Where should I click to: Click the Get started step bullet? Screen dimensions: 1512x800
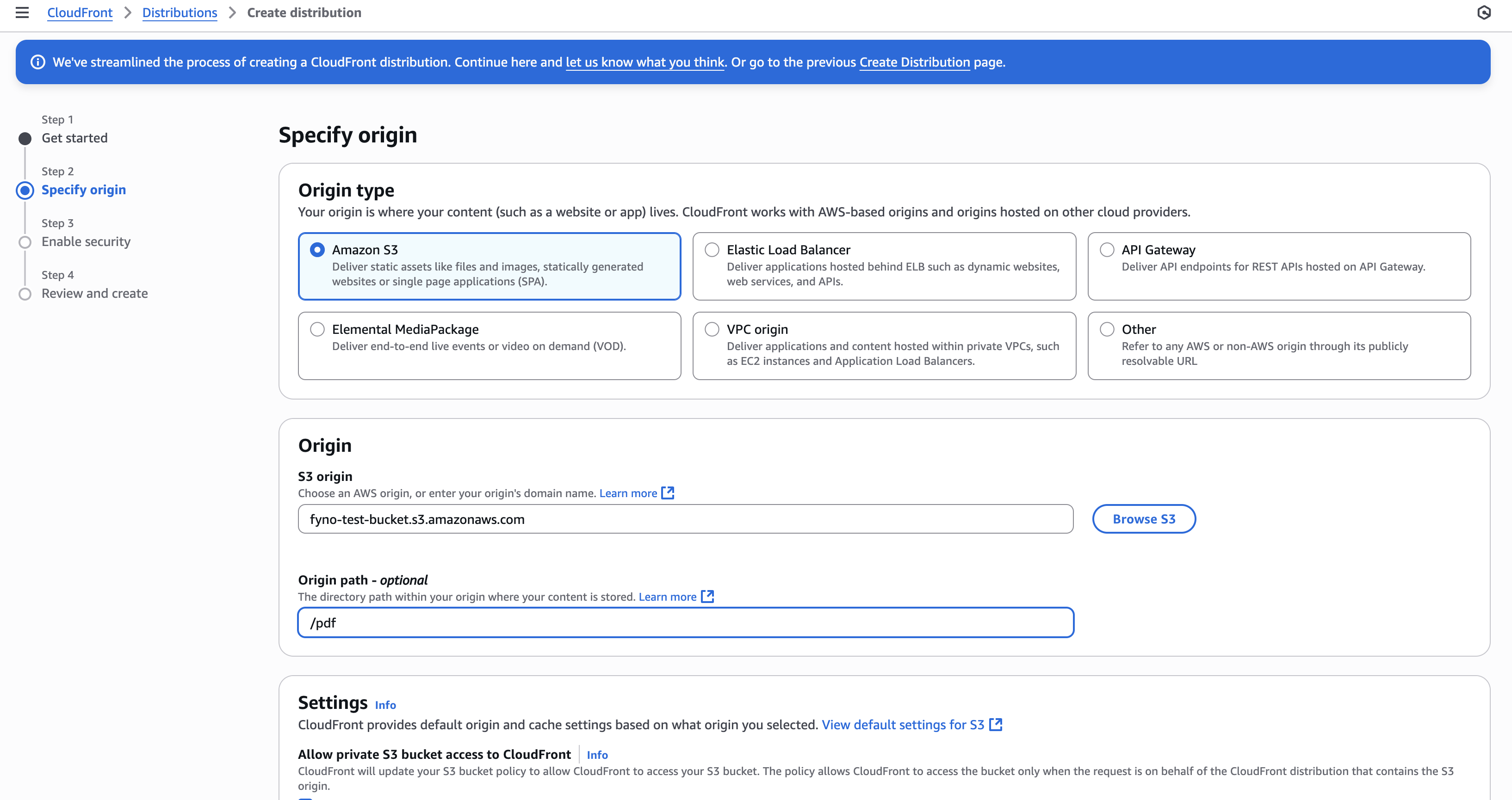[x=25, y=138]
